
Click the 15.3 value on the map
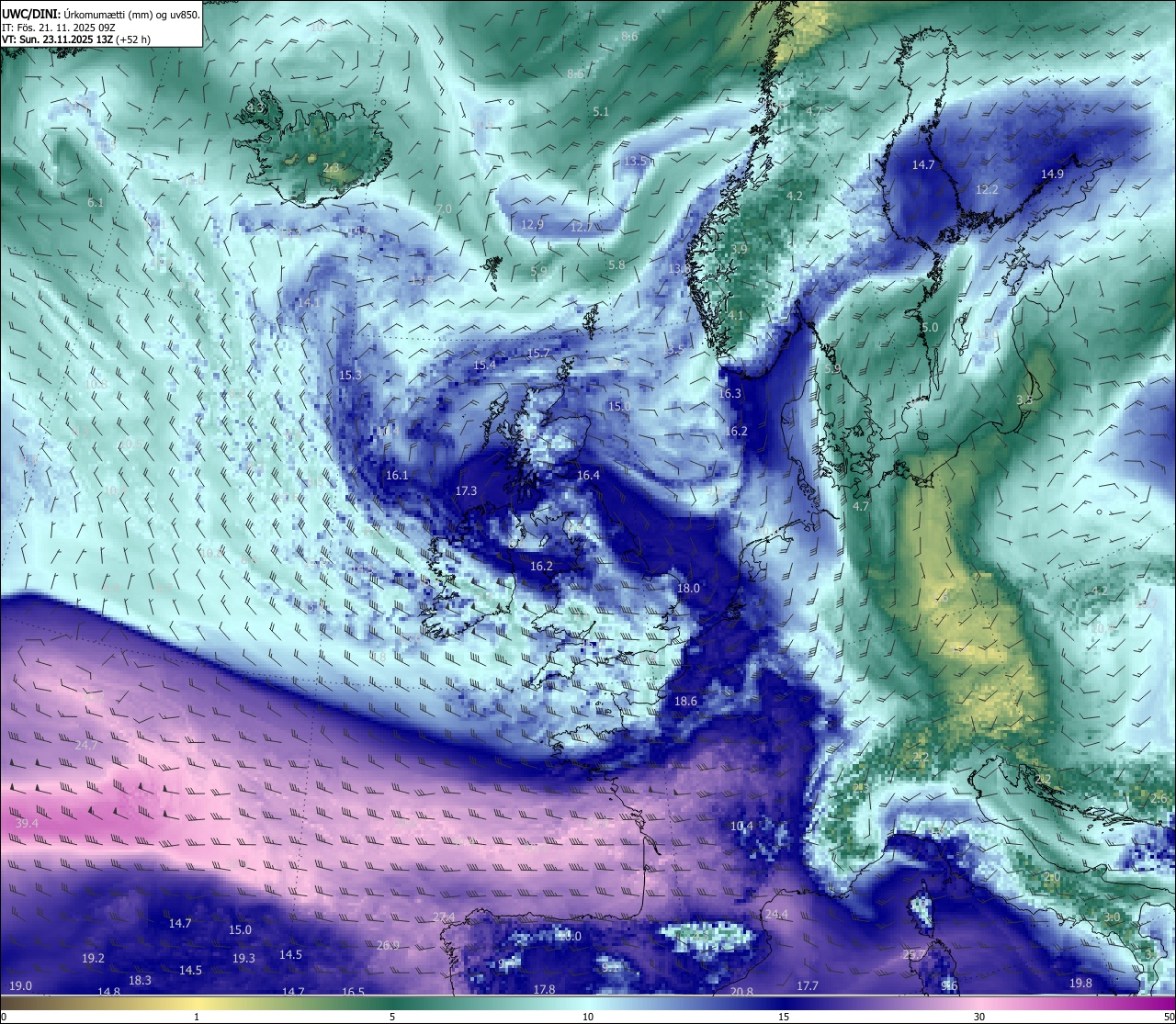pos(350,375)
